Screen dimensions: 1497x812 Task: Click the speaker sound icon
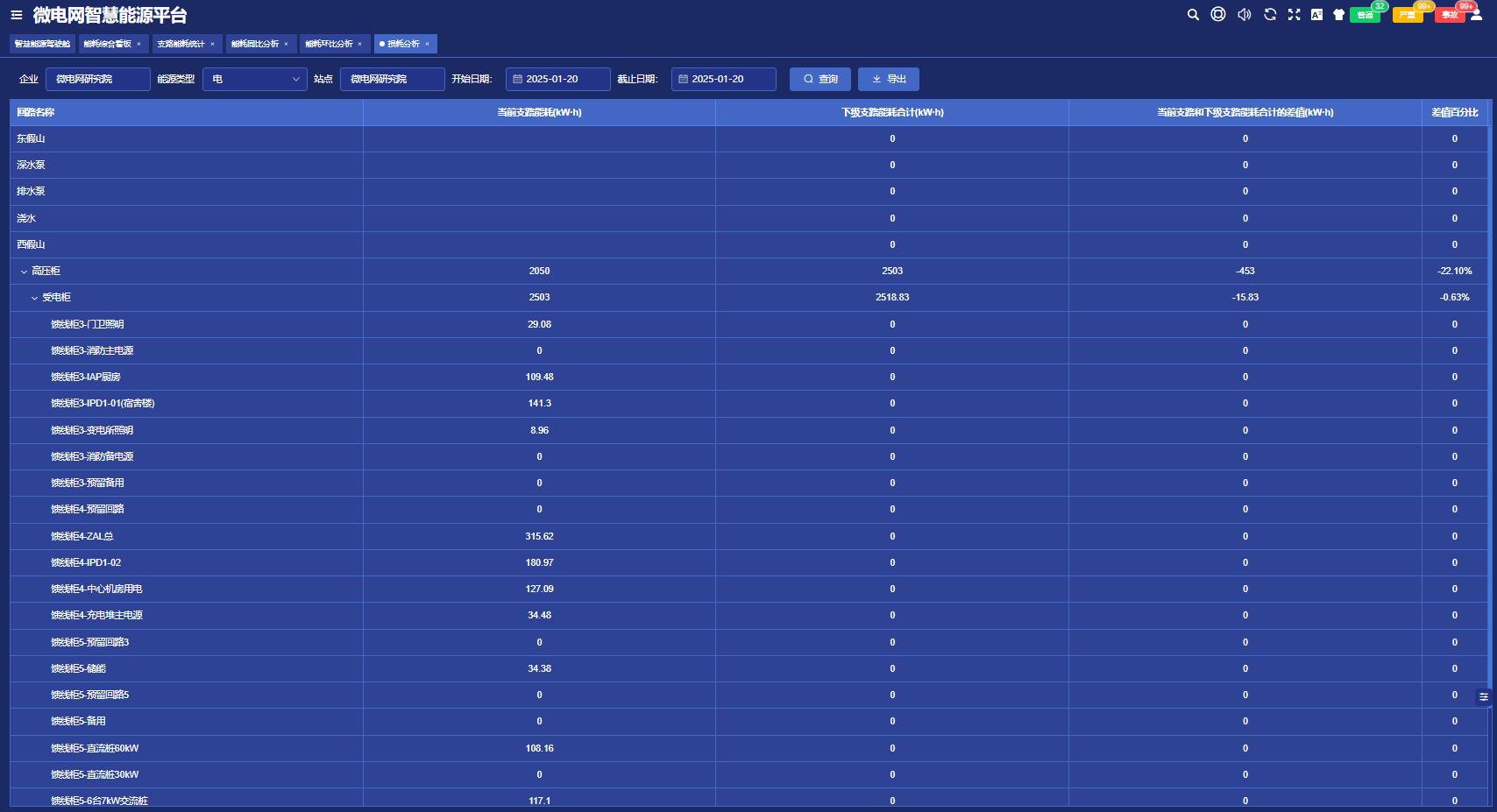pos(1244,15)
